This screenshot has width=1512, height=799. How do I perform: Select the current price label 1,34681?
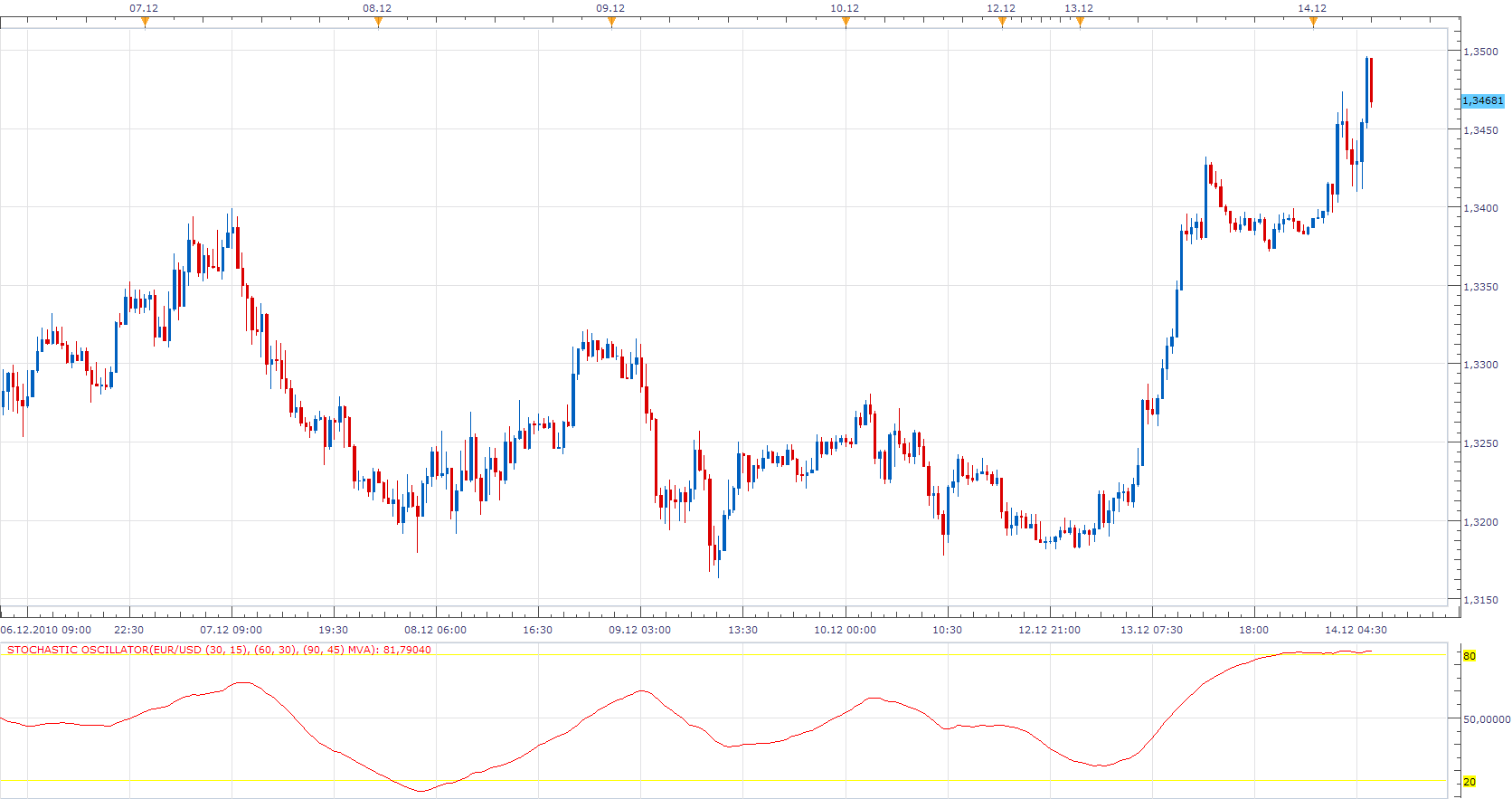pyautogui.click(x=1483, y=100)
